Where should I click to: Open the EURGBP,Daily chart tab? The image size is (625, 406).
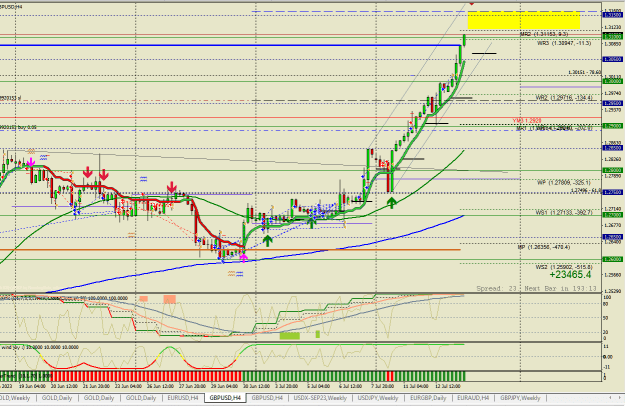428,398
